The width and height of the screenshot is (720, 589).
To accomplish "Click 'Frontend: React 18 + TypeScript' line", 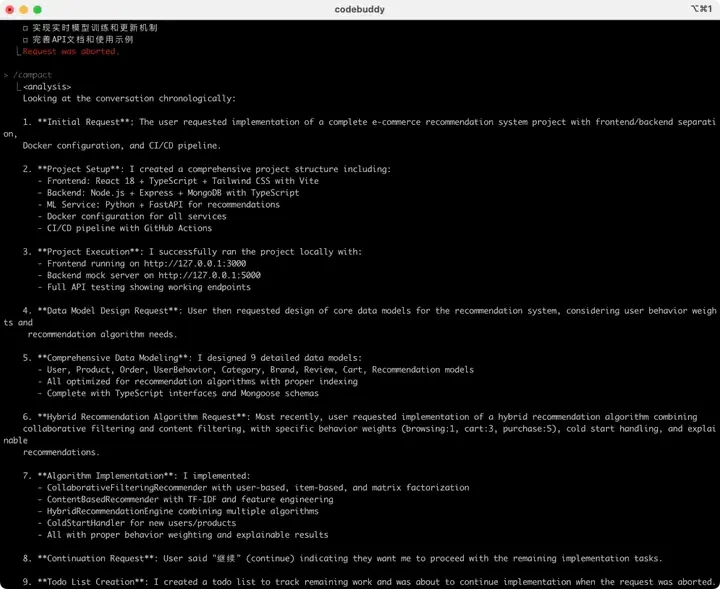I will point(183,181).
